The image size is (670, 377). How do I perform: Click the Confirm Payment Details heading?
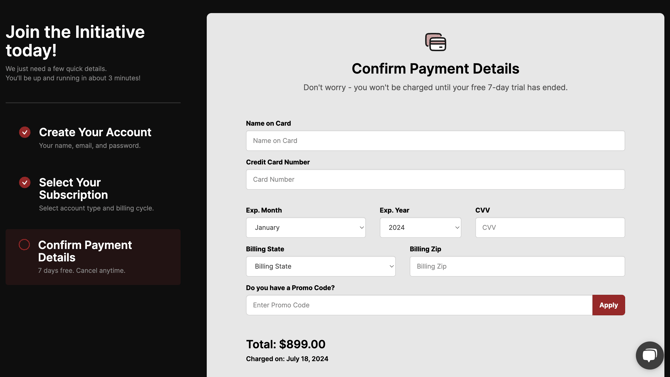point(435,68)
